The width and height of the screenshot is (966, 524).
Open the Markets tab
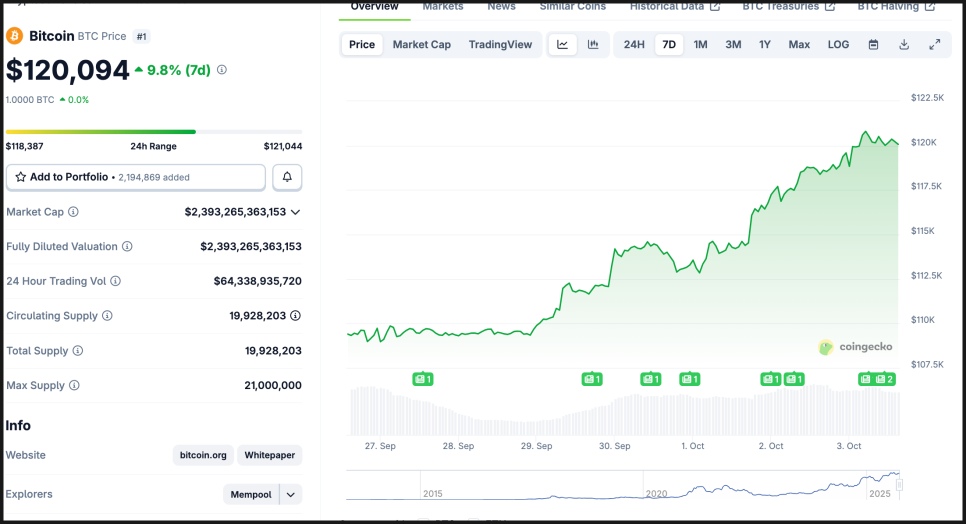tap(442, 7)
